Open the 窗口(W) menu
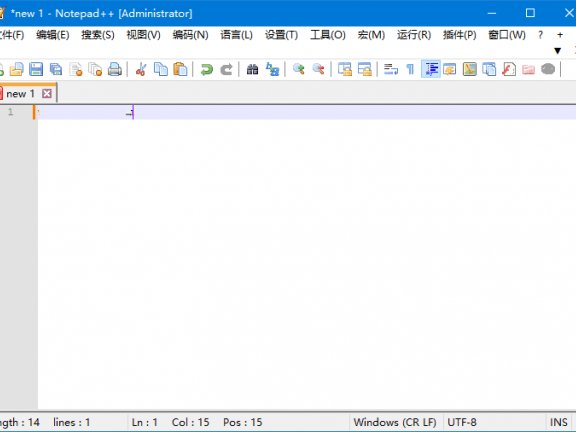Image resolution: width=576 pixels, height=432 pixels. (x=507, y=35)
